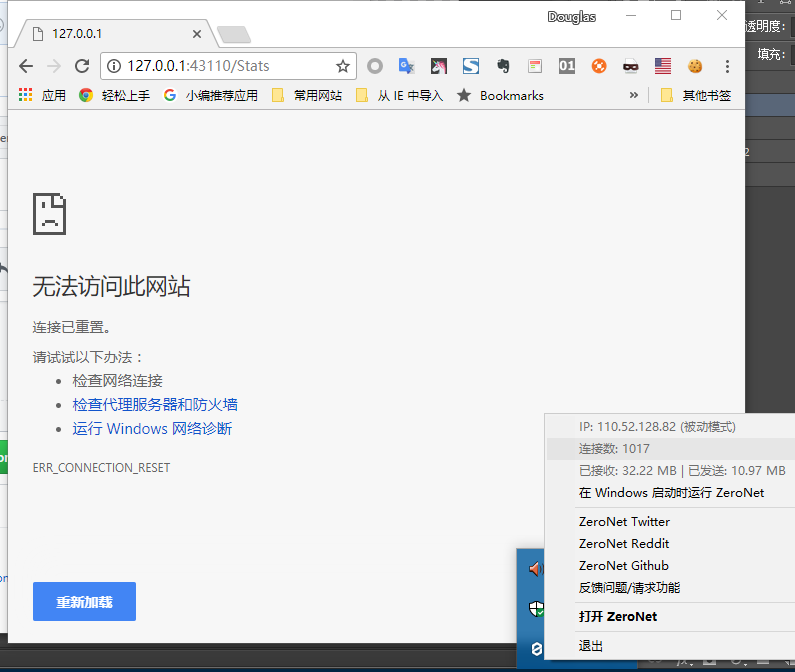This screenshot has height=672, width=795.
Task: Open the Google Translate extension
Action: tap(406, 66)
